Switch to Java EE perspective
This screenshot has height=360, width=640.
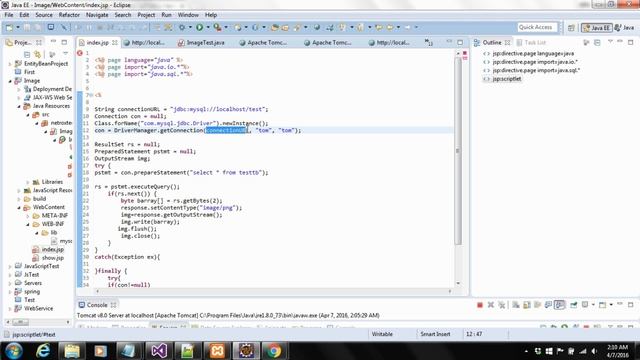click(597, 27)
